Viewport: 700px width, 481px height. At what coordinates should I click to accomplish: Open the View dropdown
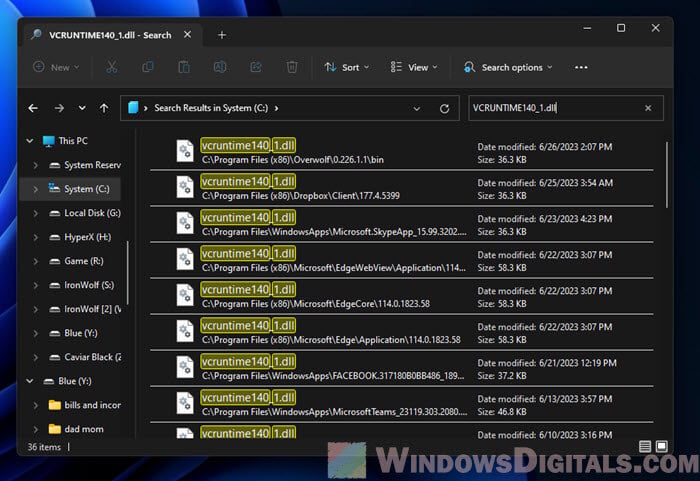(x=414, y=67)
